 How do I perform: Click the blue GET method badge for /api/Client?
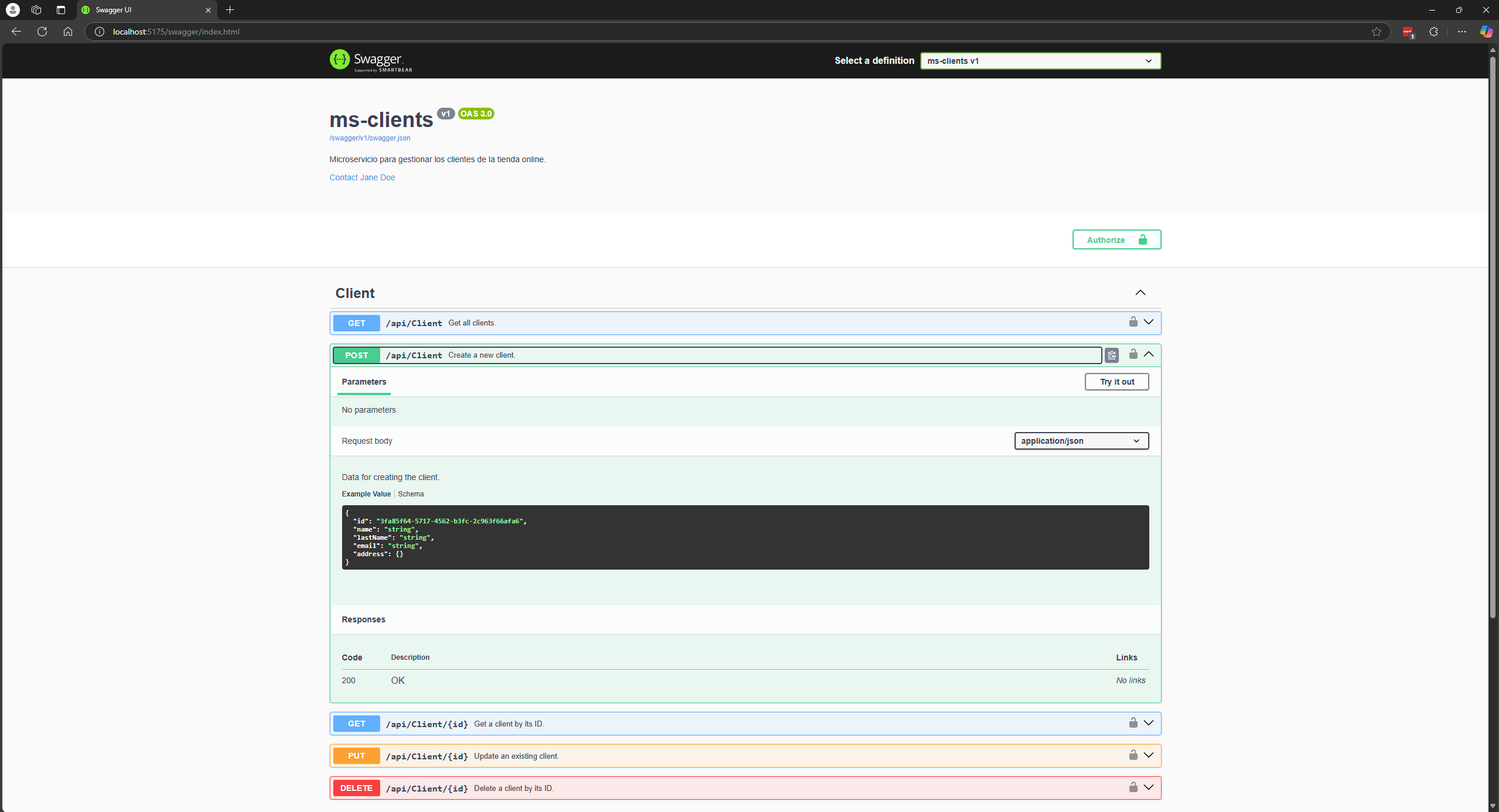[356, 323]
